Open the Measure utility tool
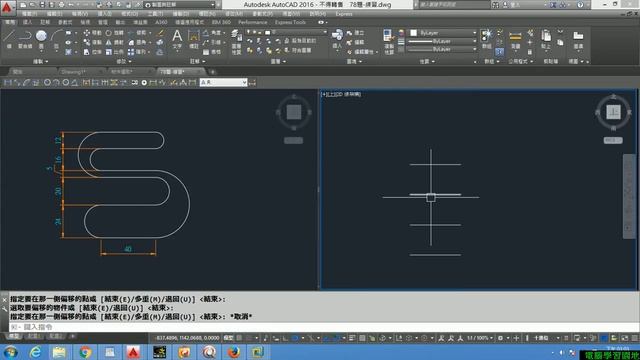 click(516, 39)
